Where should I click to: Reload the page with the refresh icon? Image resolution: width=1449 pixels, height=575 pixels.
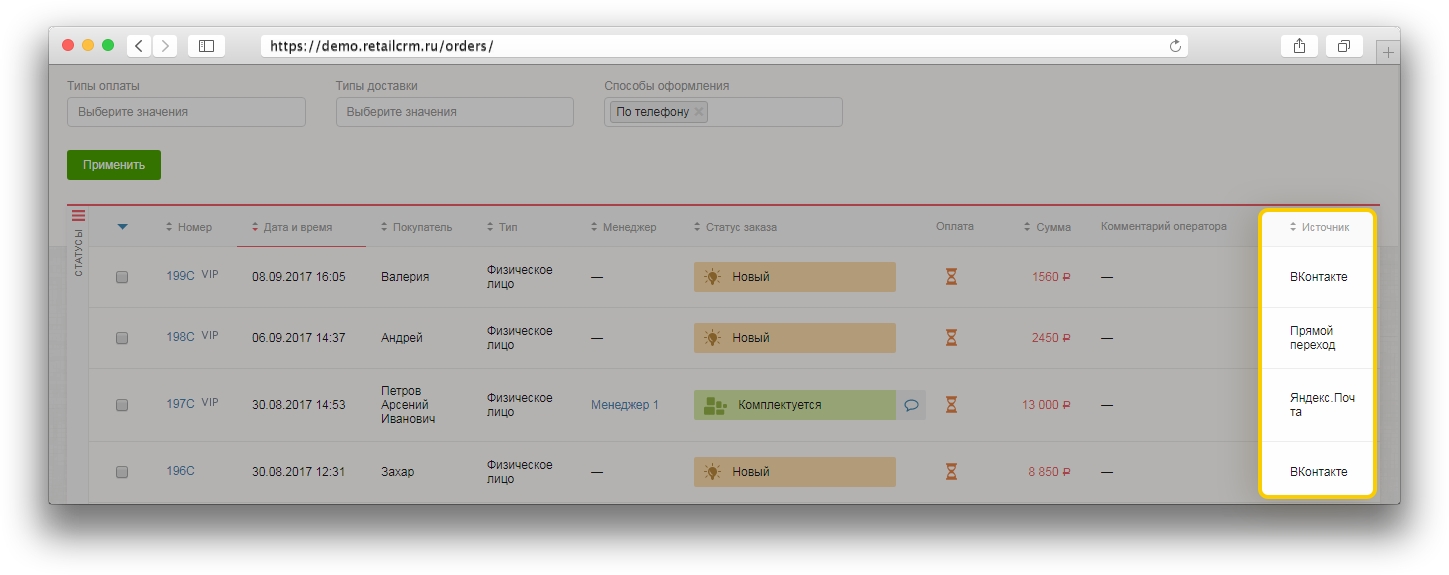[x=1175, y=46]
